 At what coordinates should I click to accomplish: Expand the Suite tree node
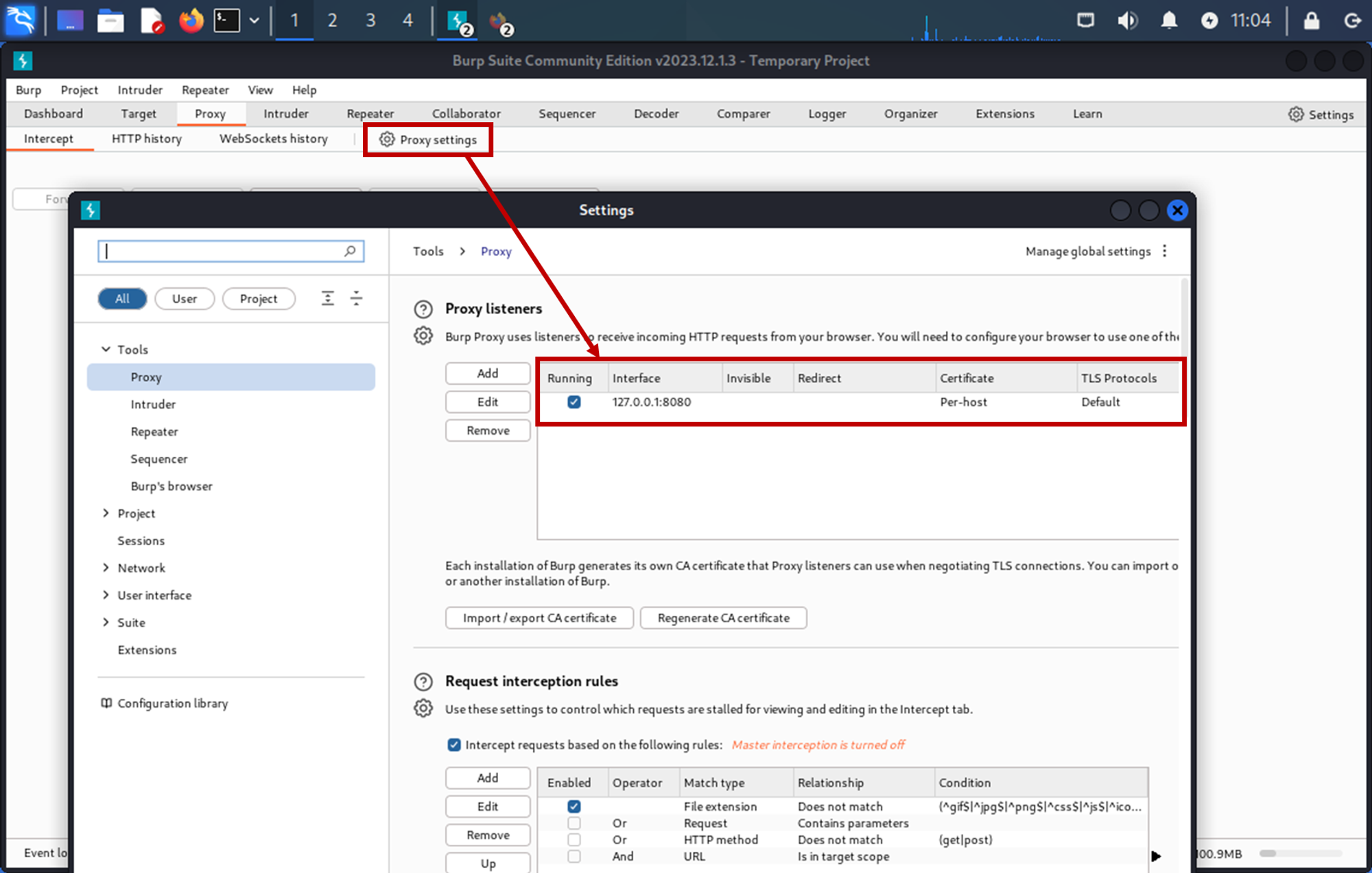coord(106,622)
